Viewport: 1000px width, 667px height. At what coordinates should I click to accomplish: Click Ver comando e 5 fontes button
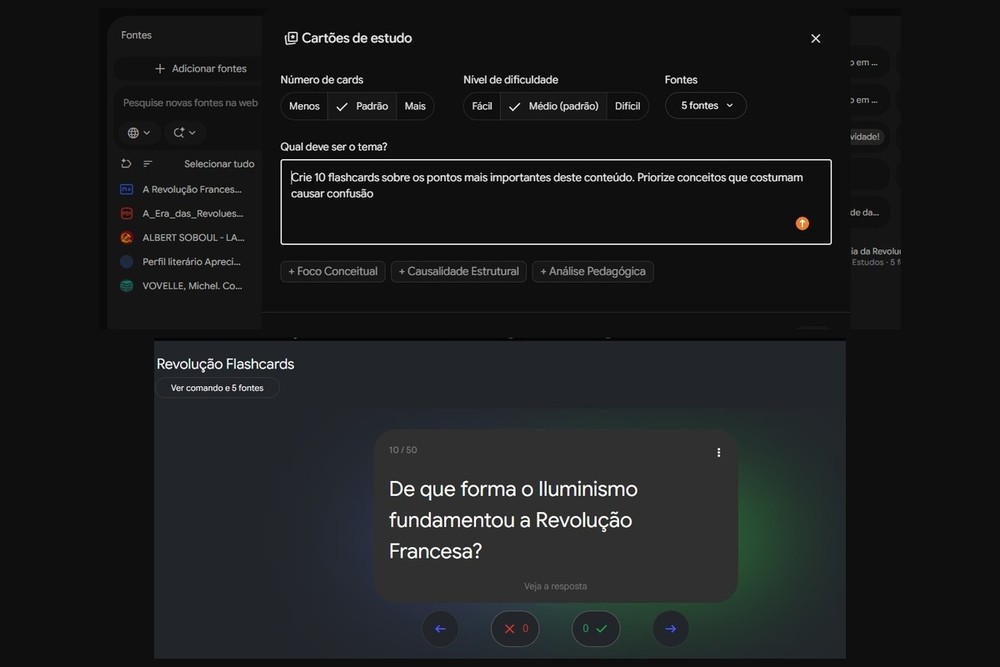(217, 388)
